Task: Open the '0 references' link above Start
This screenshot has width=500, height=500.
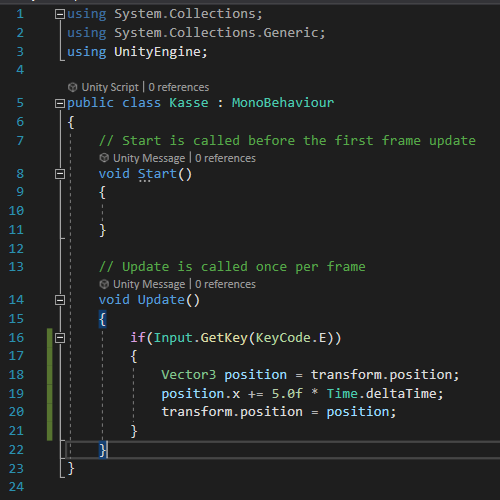Action: tap(225, 158)
